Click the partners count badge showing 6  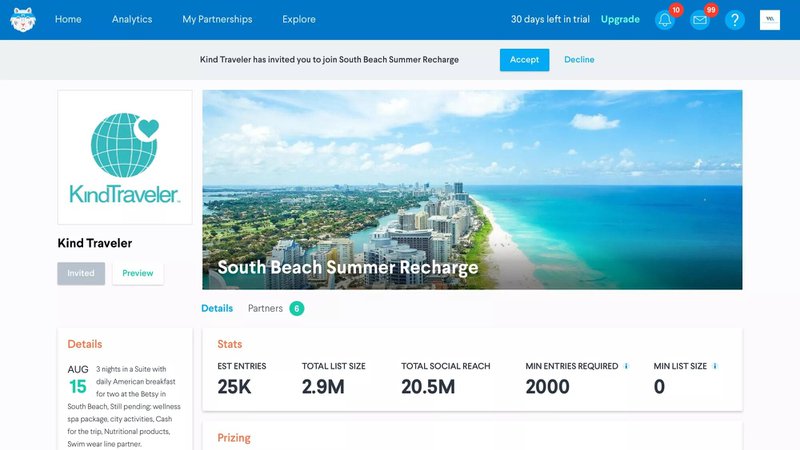click(296, 308)
